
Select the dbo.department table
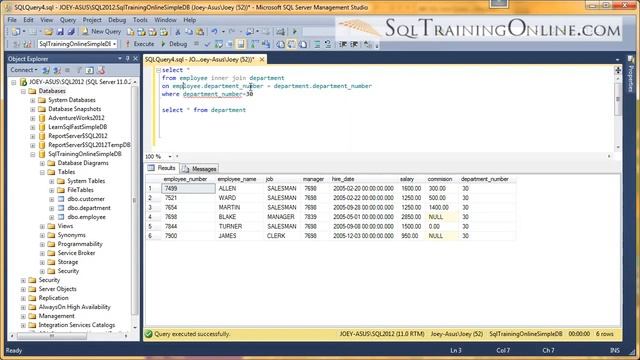pos(89,208)
